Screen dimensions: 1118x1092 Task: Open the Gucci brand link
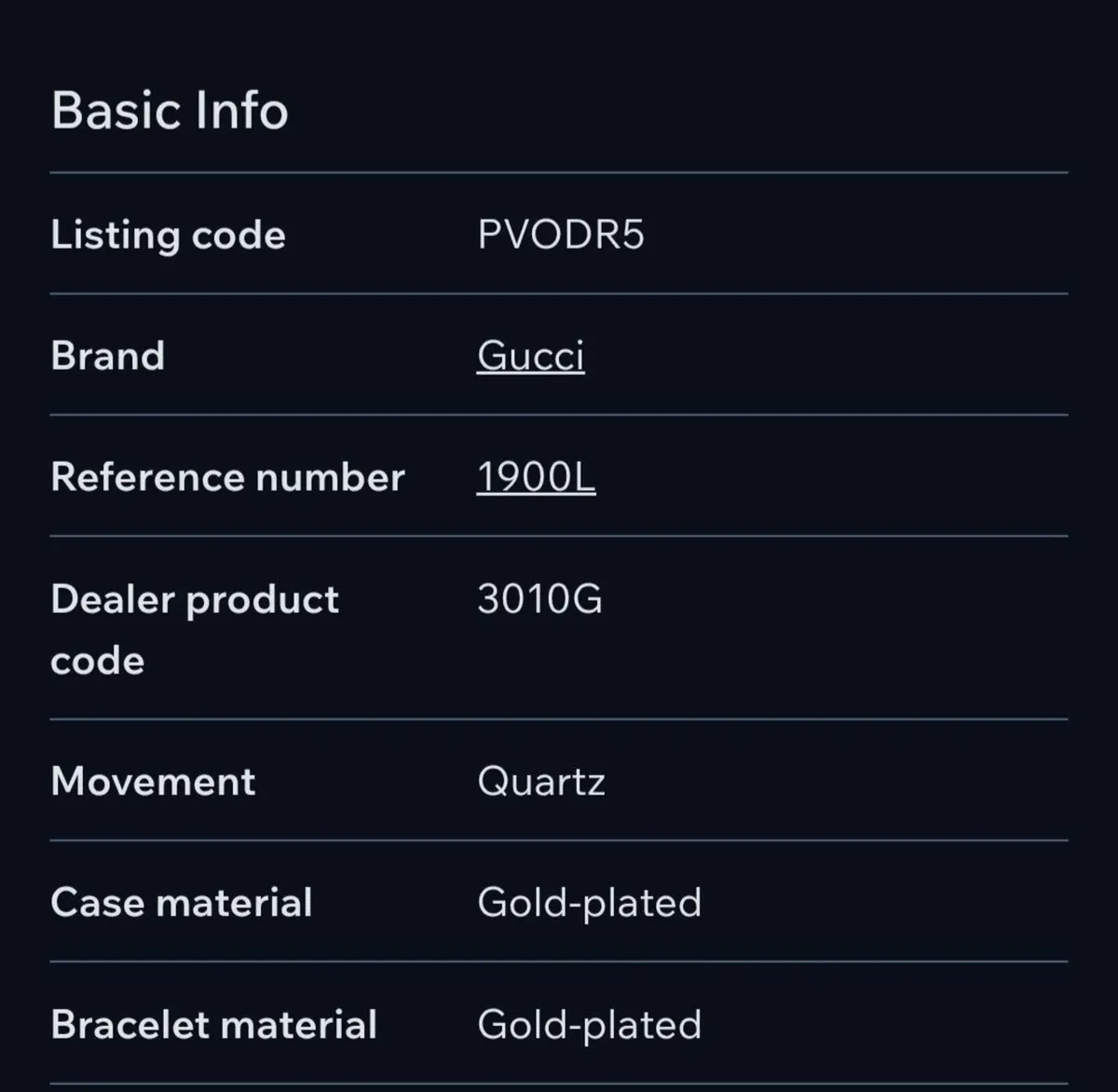click(530, 356)
